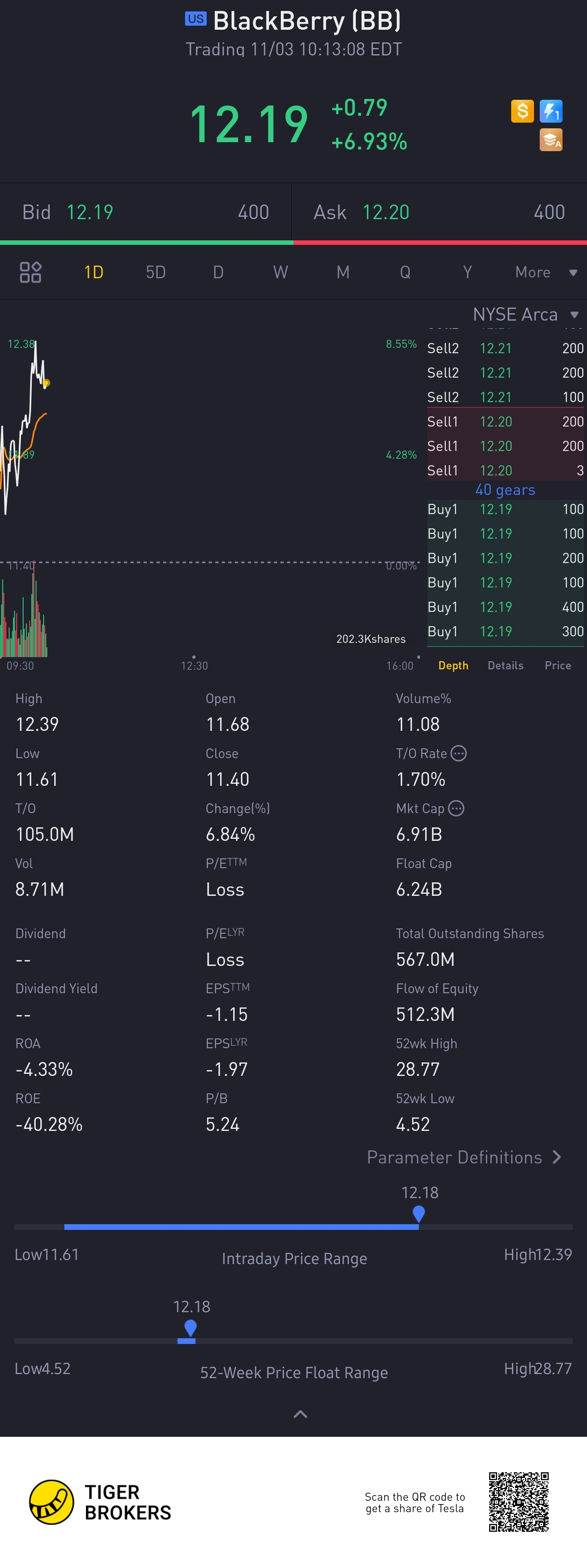Viewport: 587px width, 1568px height.
Task: Tap the EPS LYR value -1.97
Action: (227, 1069)
